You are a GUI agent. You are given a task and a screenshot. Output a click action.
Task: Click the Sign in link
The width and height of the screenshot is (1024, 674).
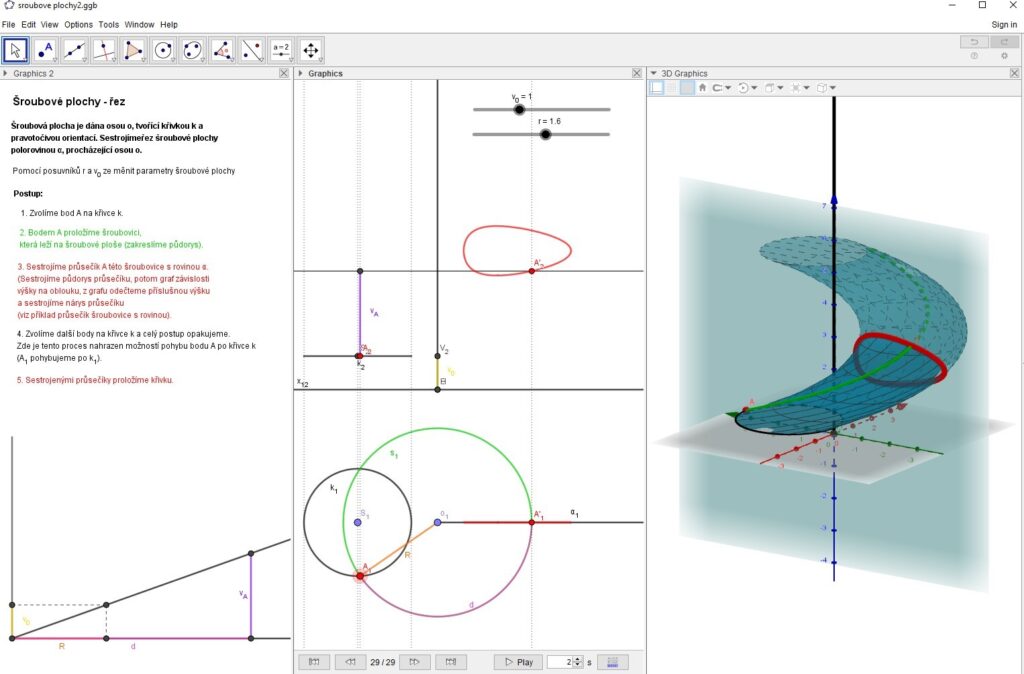1004,24
